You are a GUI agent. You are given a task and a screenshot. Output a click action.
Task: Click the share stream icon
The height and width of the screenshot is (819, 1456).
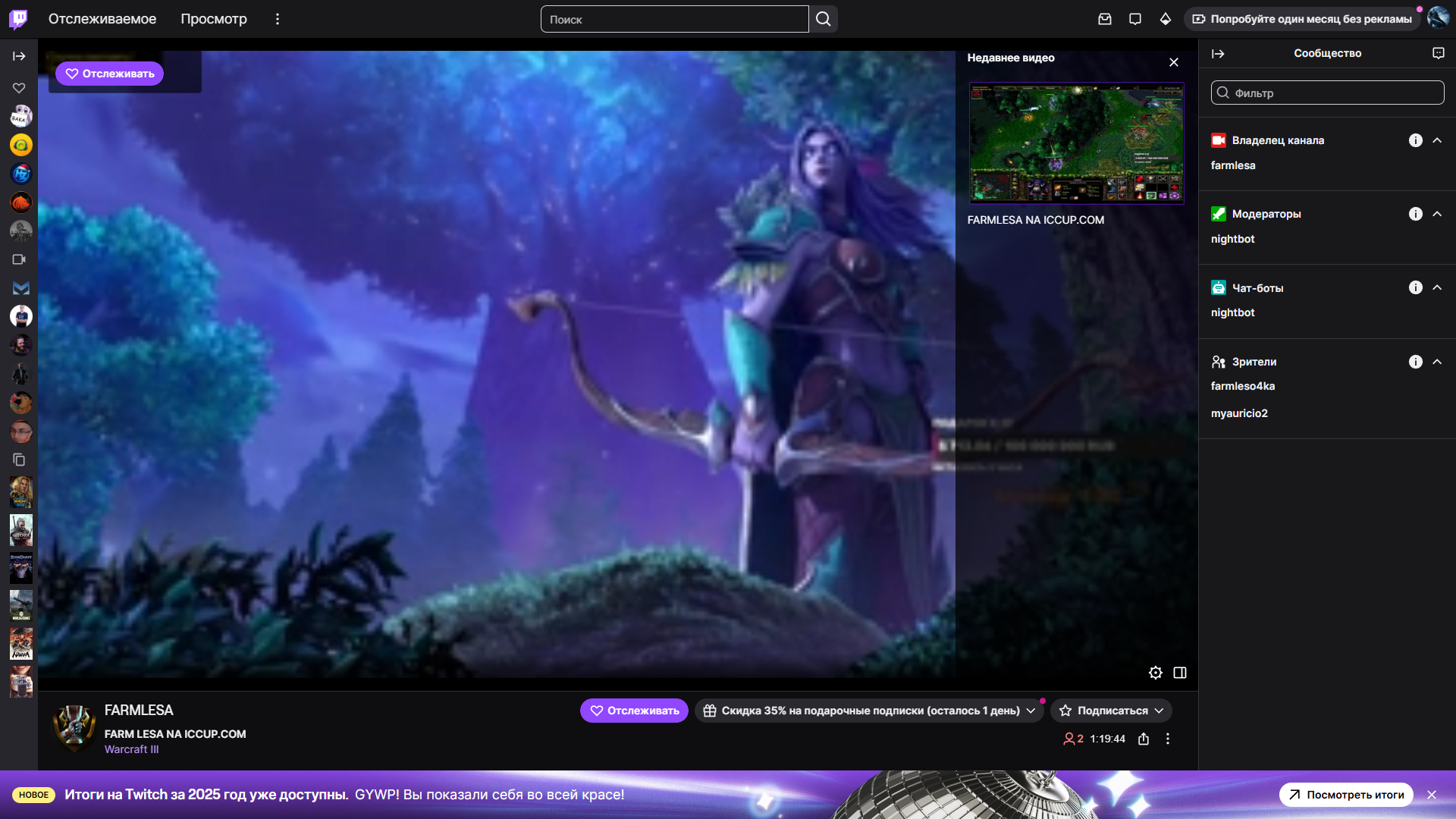click(1144, 739)
